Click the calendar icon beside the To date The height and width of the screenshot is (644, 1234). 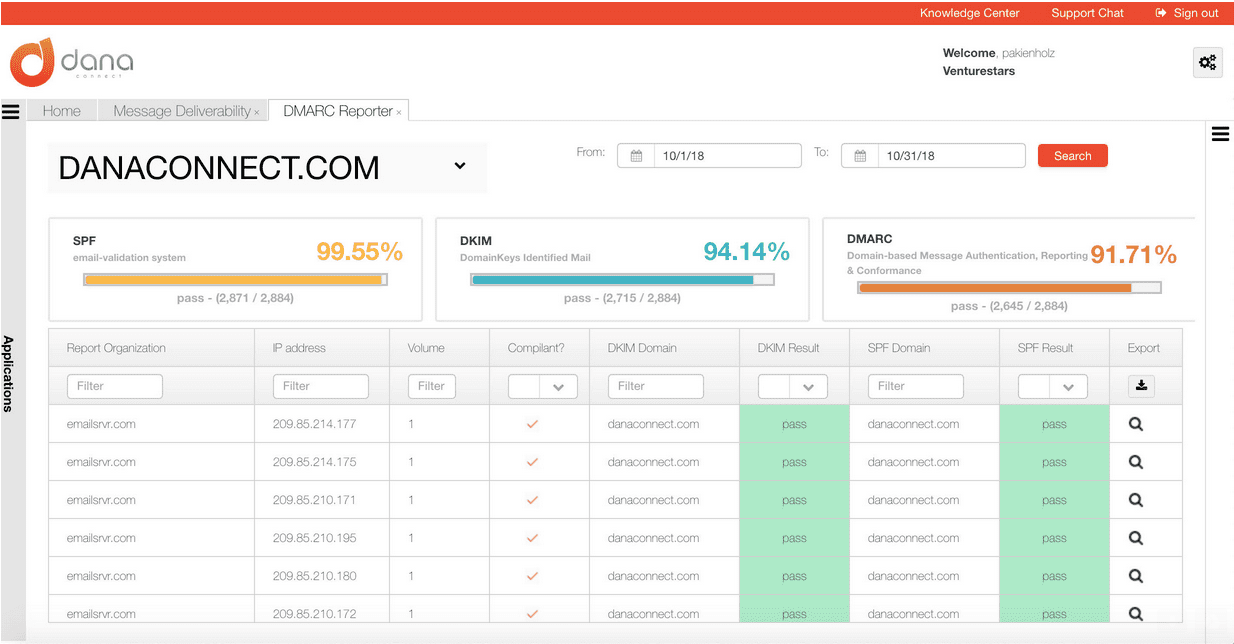[x=859, y=155]
